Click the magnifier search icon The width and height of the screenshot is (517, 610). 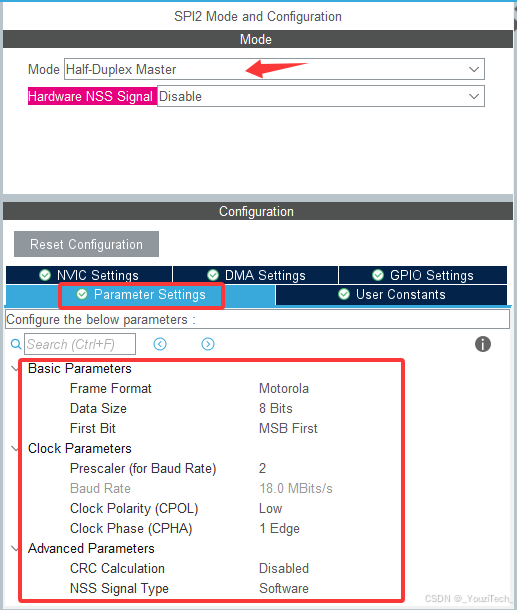click(16, 344)
